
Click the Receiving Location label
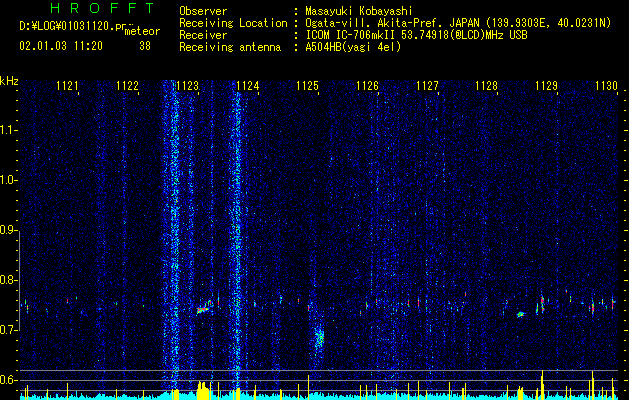233,23
